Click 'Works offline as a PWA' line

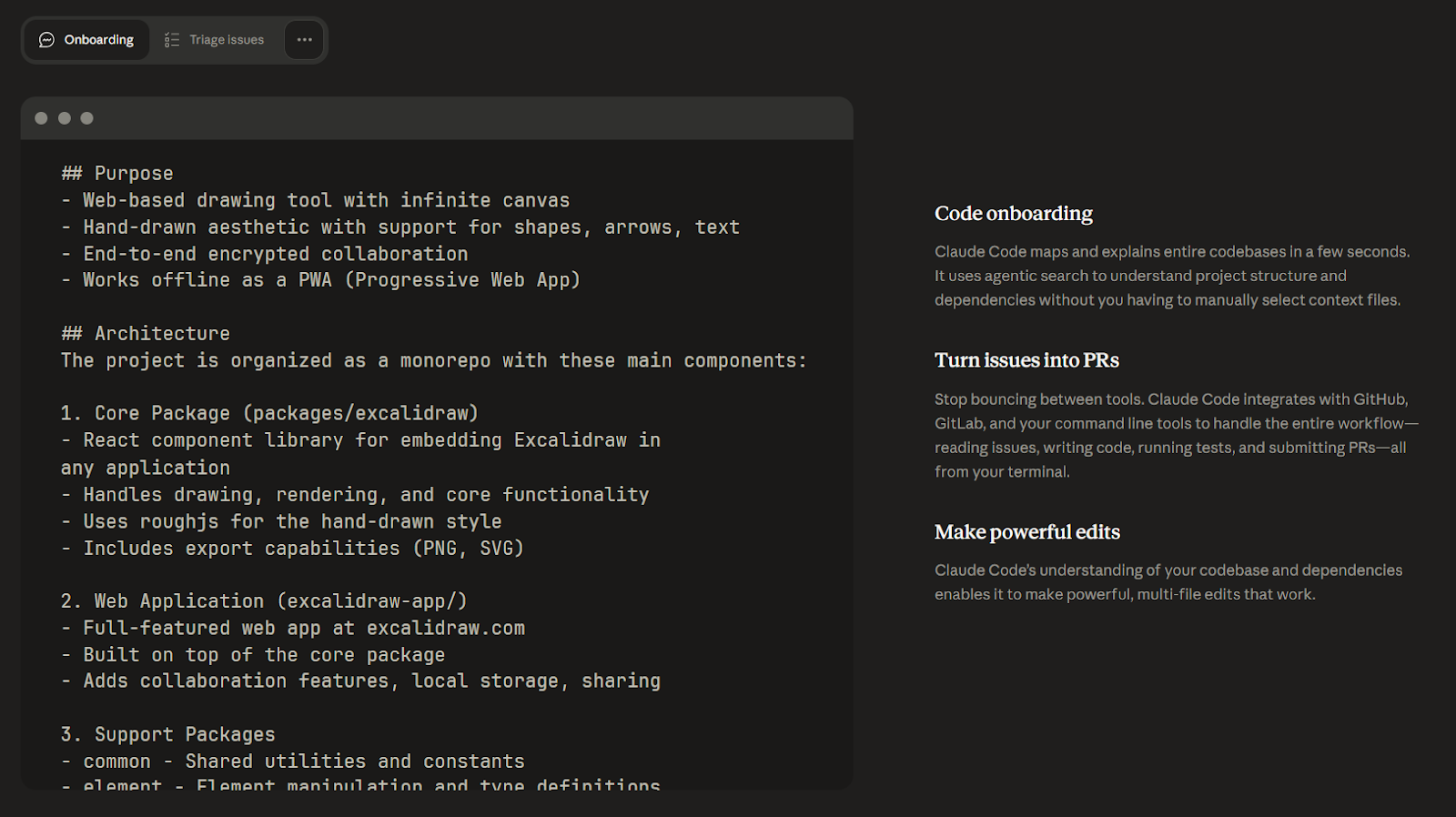321,280
